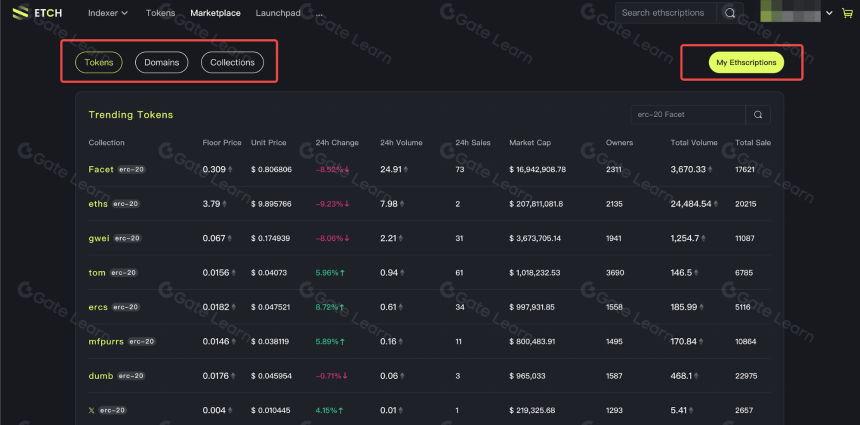Viewport: 860px width, 425px height.
Task: Sort by 24h Change column header
Action: [337, 143]
